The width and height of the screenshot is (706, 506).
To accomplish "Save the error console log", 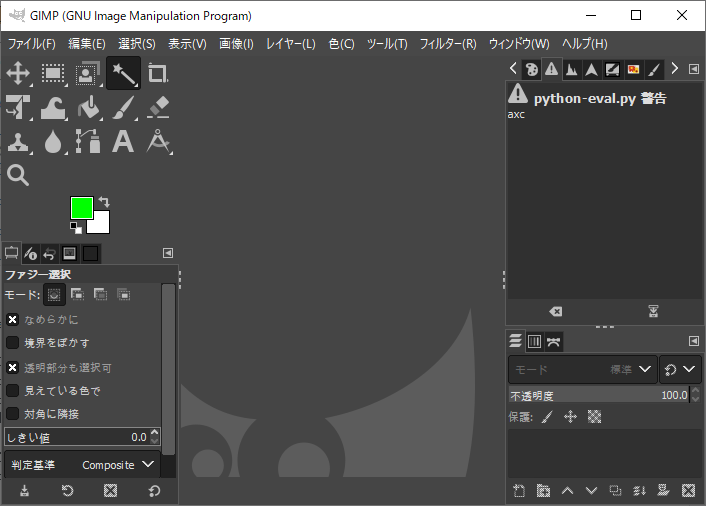I will pyautogui.click(x=653, y=311).
